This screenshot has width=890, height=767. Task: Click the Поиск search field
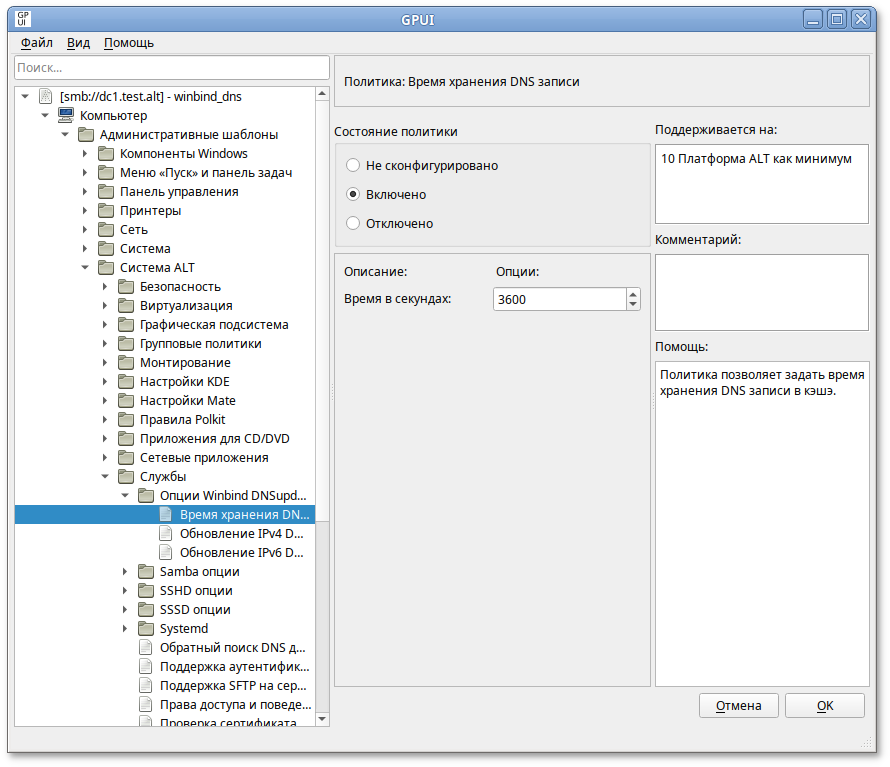[x=172, y=67]
